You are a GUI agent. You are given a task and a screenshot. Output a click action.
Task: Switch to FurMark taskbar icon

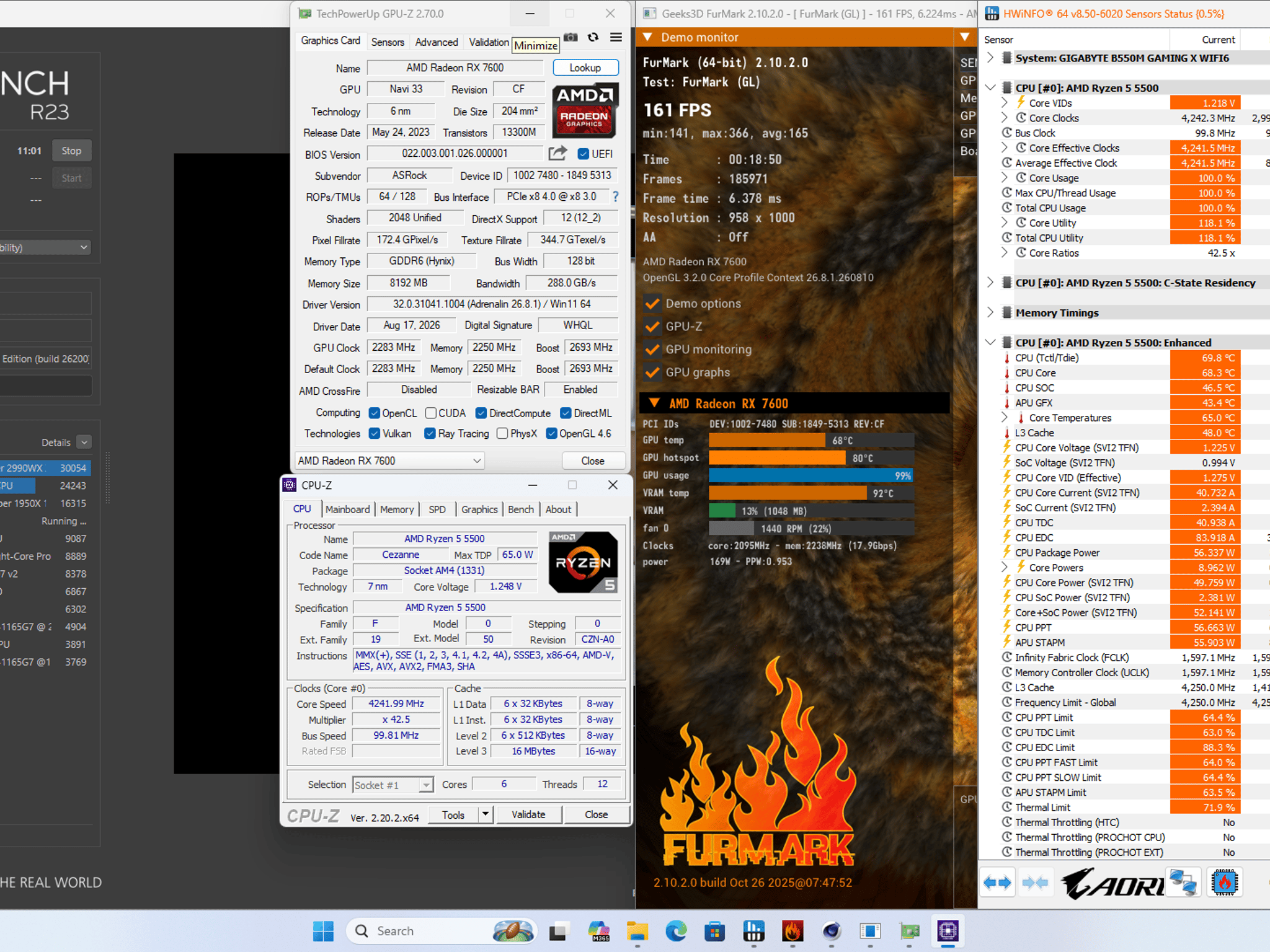(x=793, y=931)
